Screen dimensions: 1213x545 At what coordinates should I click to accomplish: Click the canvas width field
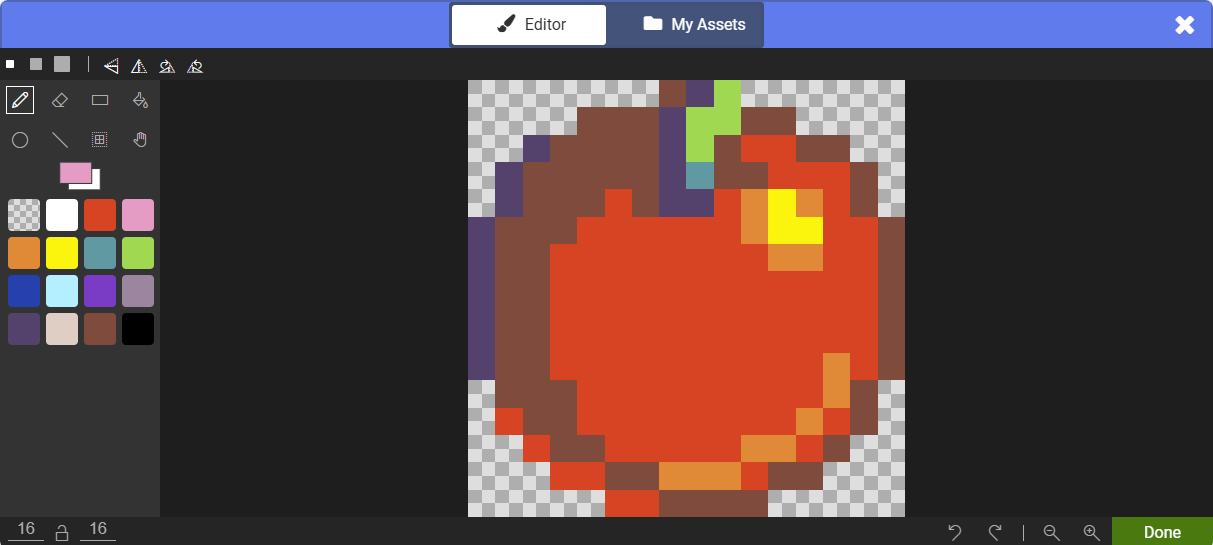pos(26,530)
